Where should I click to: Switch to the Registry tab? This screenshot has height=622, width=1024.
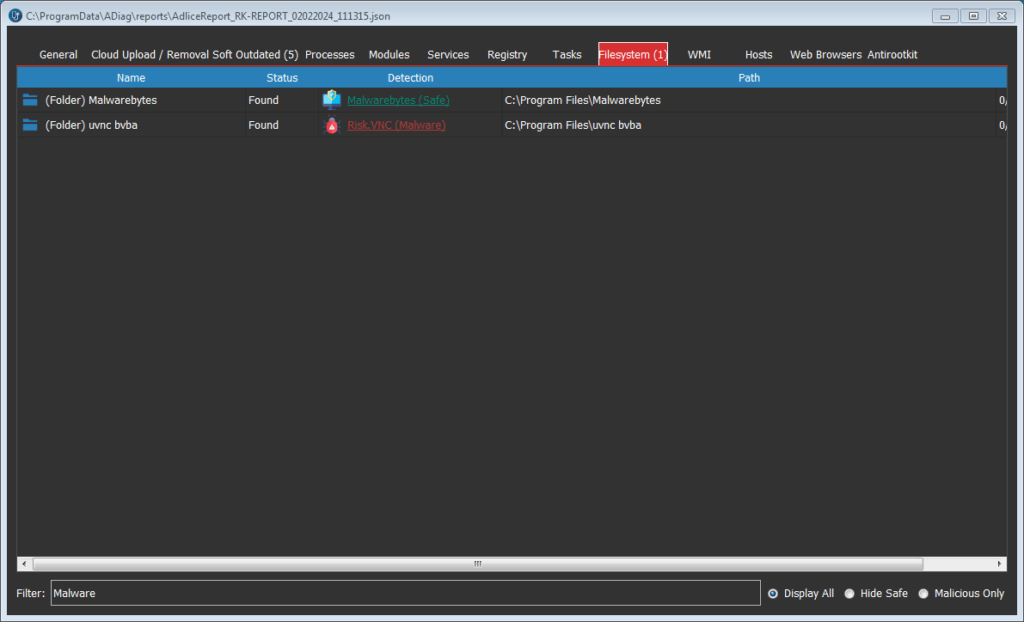click(507, 55)
